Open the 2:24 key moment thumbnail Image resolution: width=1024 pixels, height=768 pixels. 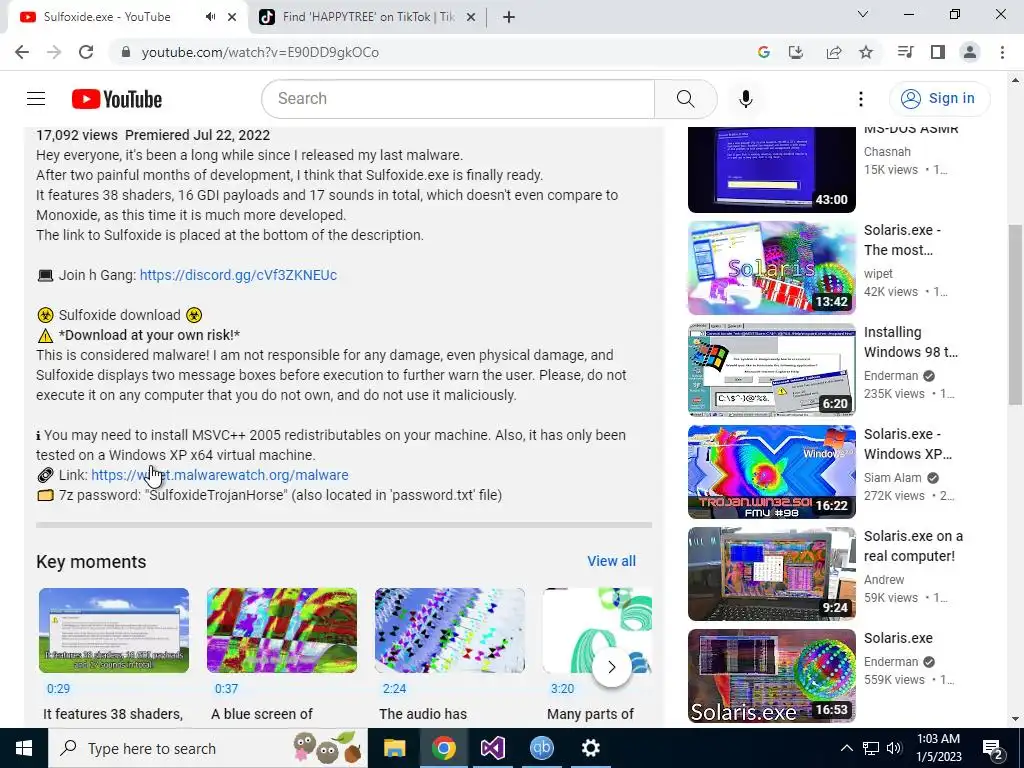point(450,630)
